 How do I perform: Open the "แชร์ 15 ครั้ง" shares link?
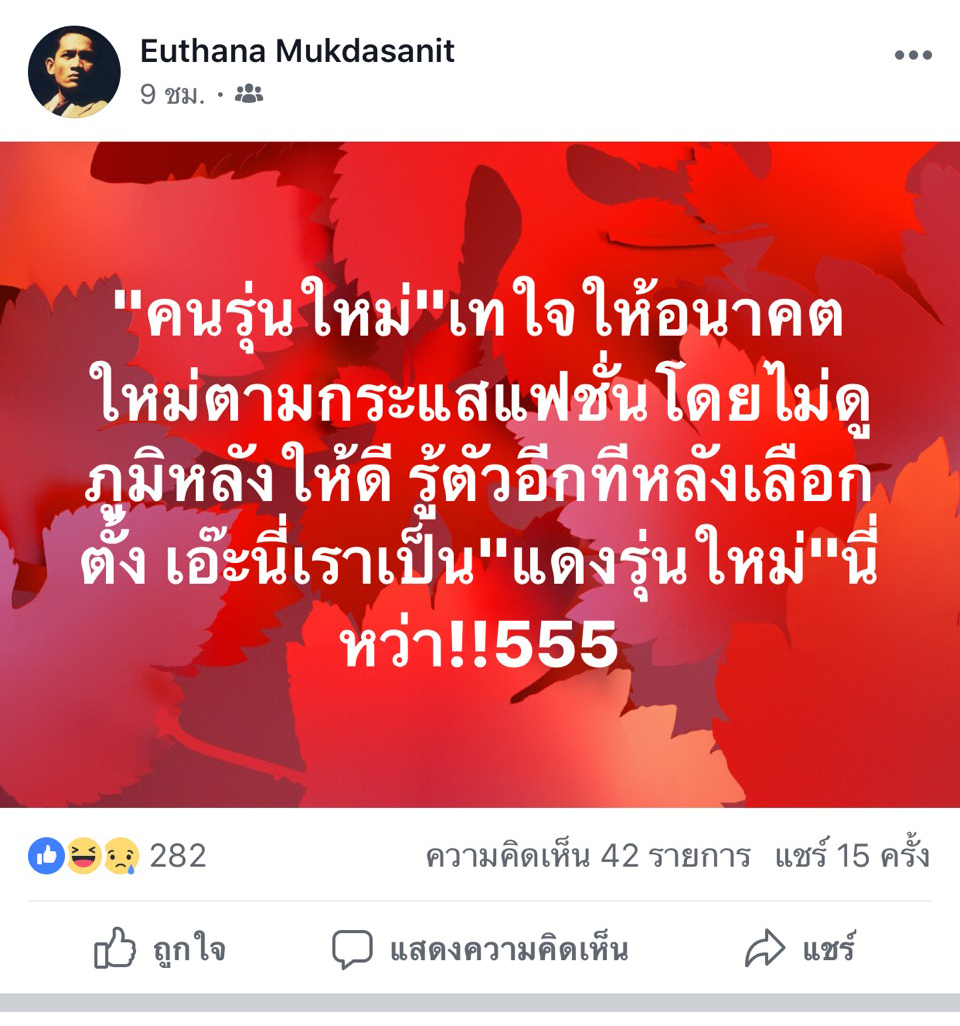pyautogui.click(x=853, y=855)
